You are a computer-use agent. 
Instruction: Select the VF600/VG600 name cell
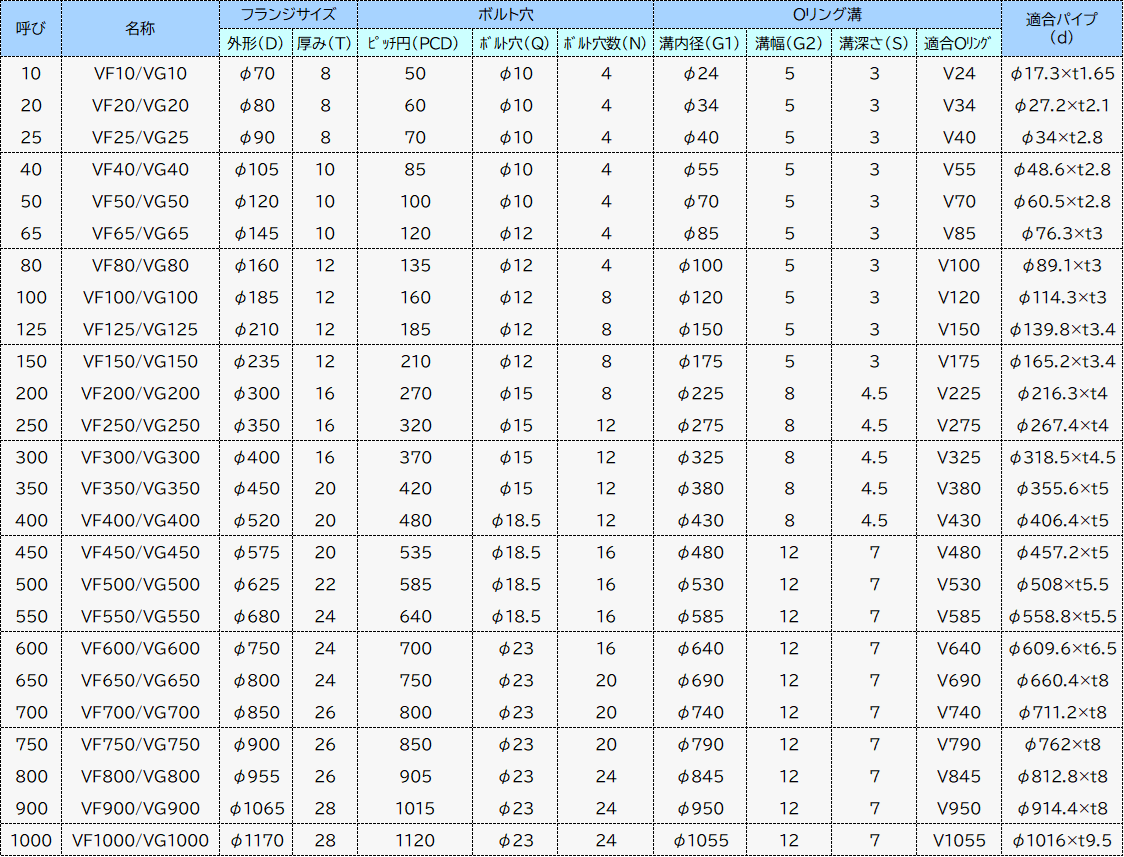pyautogui.click(x=140, y=648)
